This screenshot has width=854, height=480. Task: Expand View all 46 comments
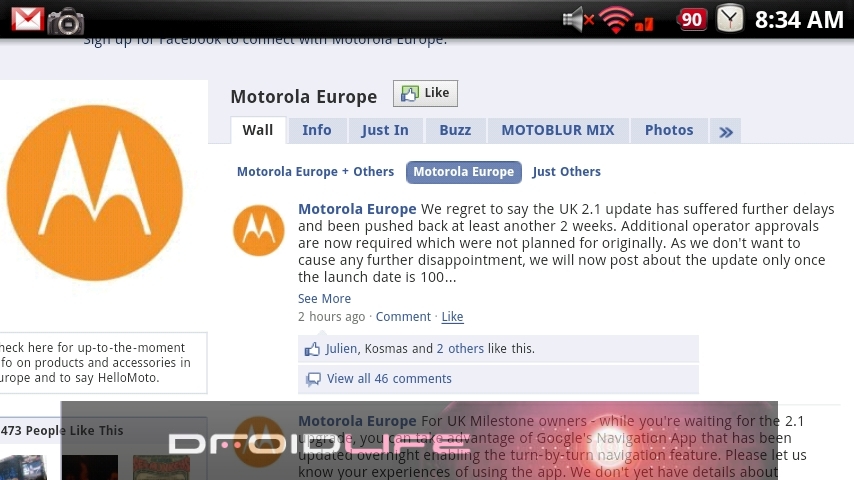[x=389, y=379]
